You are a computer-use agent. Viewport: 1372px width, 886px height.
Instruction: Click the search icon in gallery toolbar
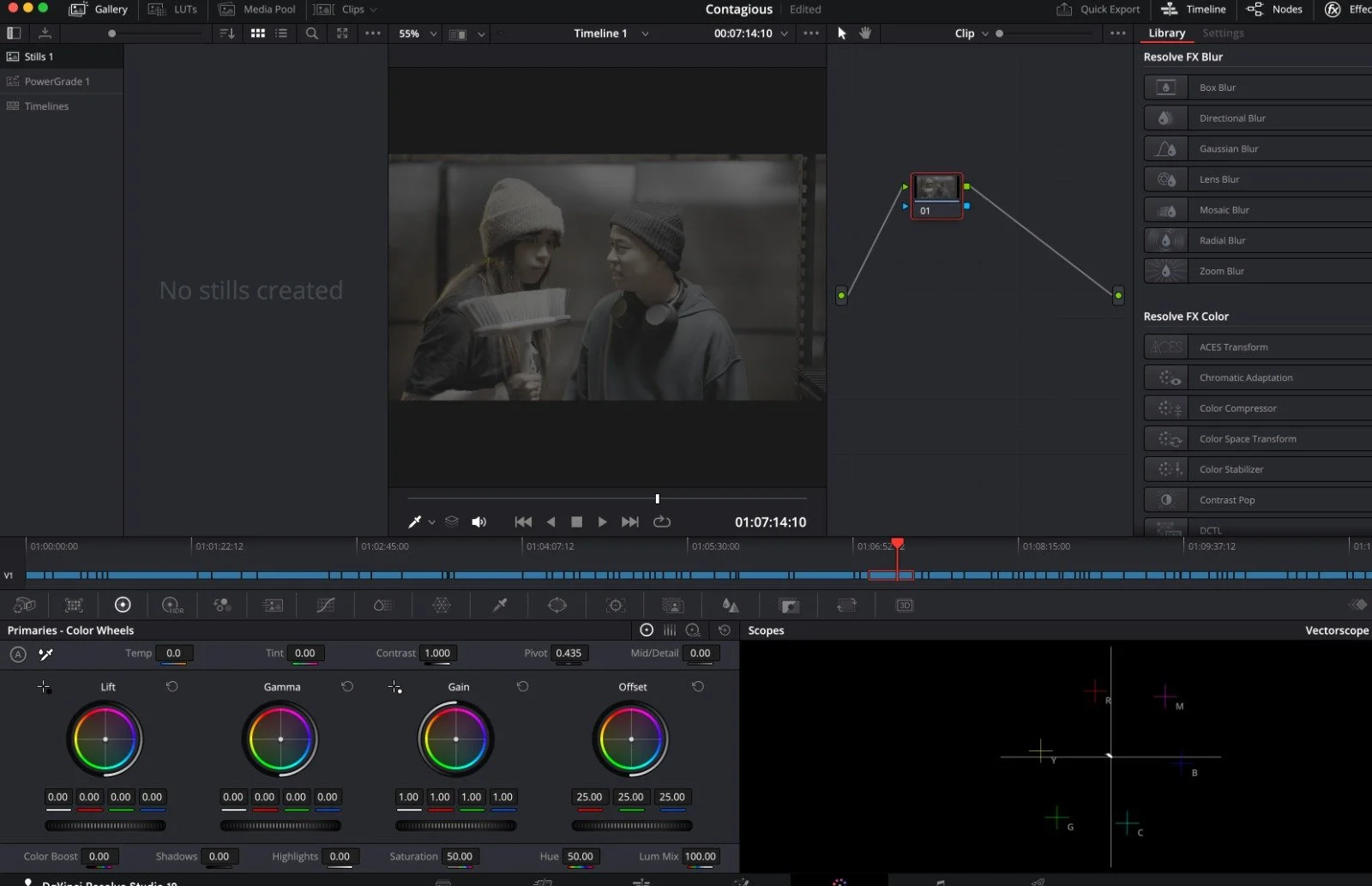pyautogui.click(x=312, y=33)
